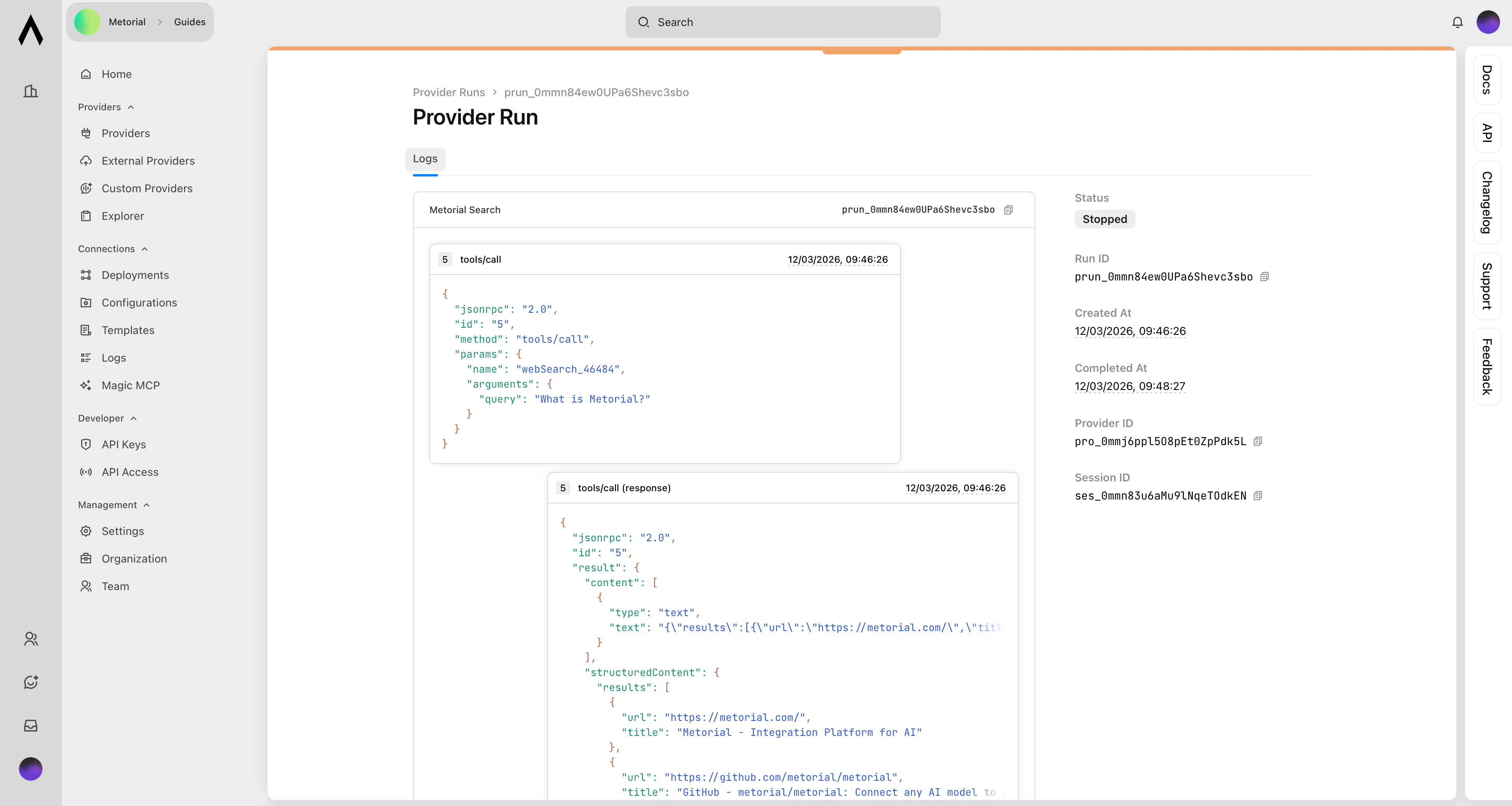This screenshot has height=806, width=1512.
Task: Go to Provider Runs breadcrumb
Action: point(448,92)
